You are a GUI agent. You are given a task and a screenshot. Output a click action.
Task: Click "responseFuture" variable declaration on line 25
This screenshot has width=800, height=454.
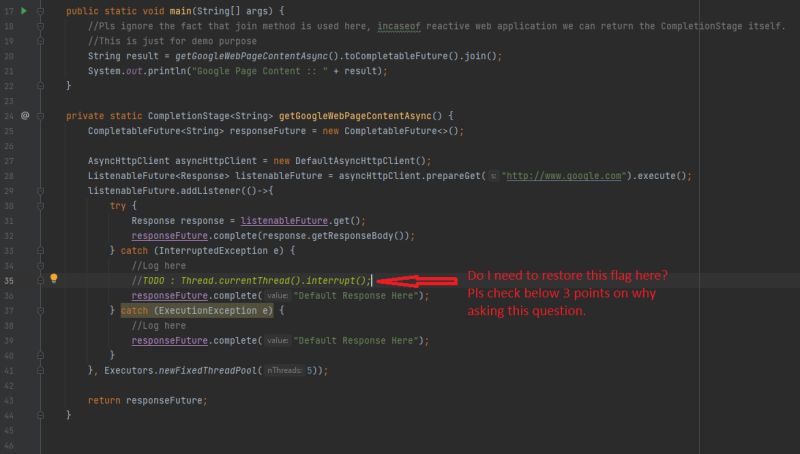(268, 131)
